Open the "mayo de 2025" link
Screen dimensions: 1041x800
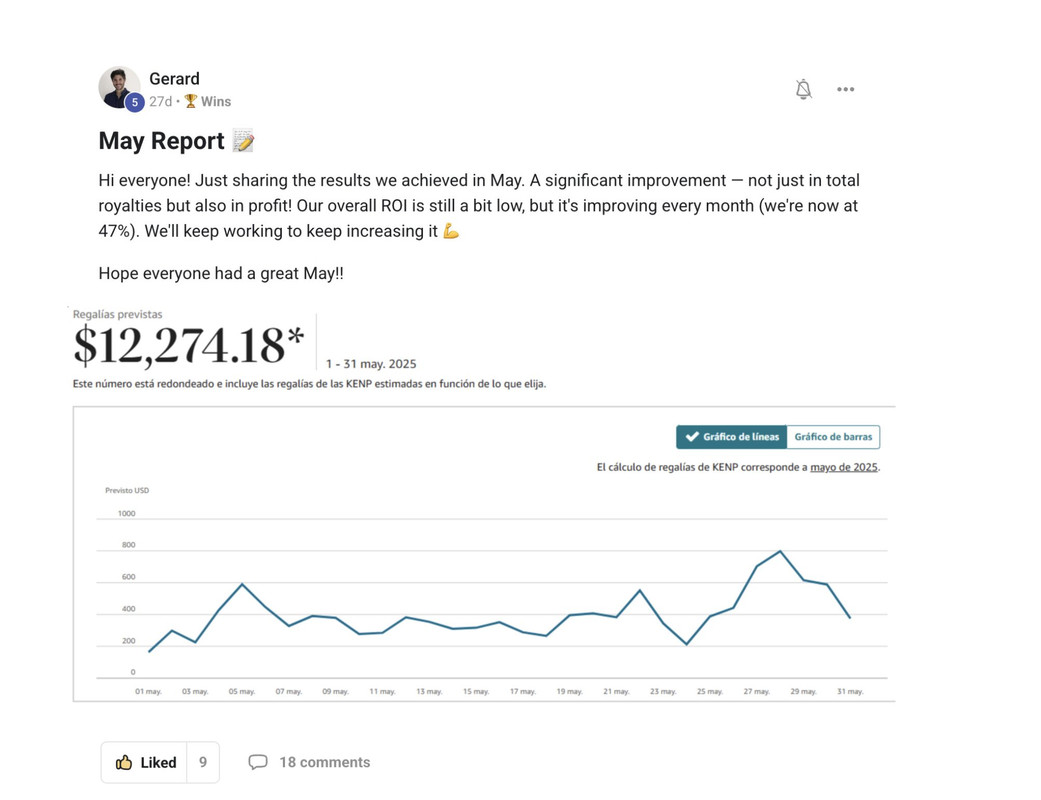844,467
